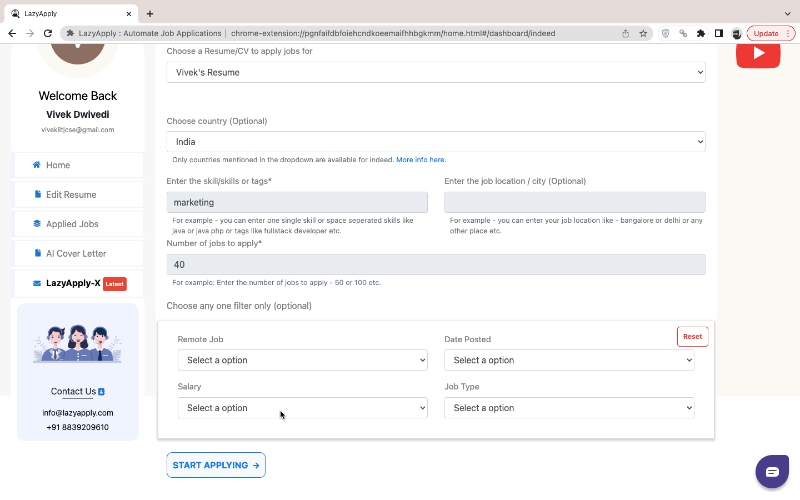800x500 pixels.
Task: Click the Contact Us link
Action: click(73, 391)
